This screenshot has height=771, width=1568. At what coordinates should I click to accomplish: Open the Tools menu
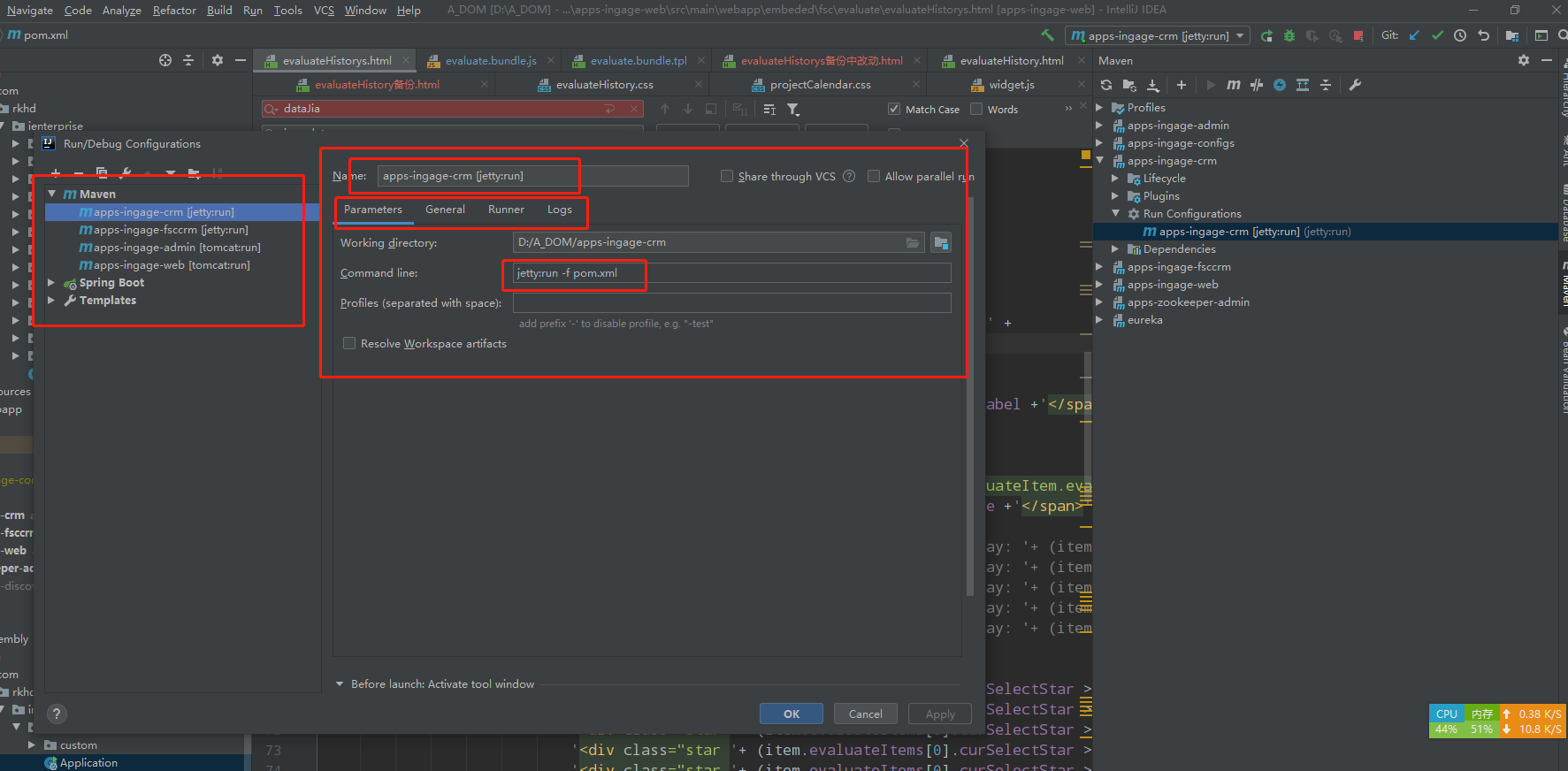coord(287,11)
